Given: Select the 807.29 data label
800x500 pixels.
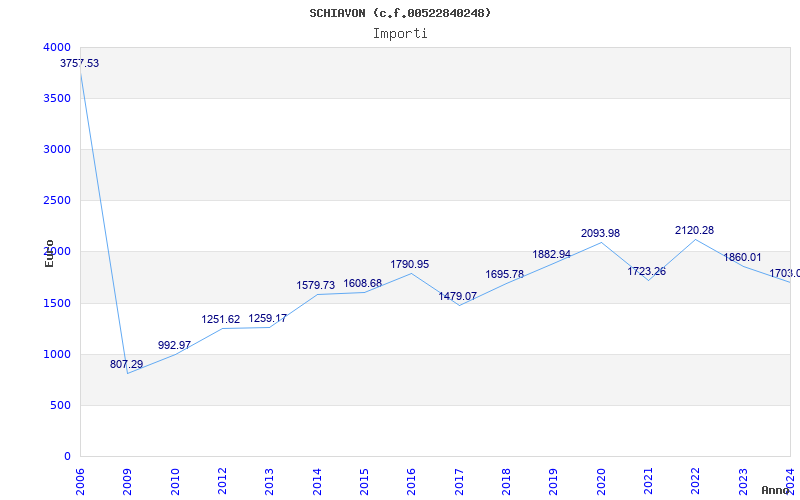Looking at the screenshot, I should [x=127, y=364].
